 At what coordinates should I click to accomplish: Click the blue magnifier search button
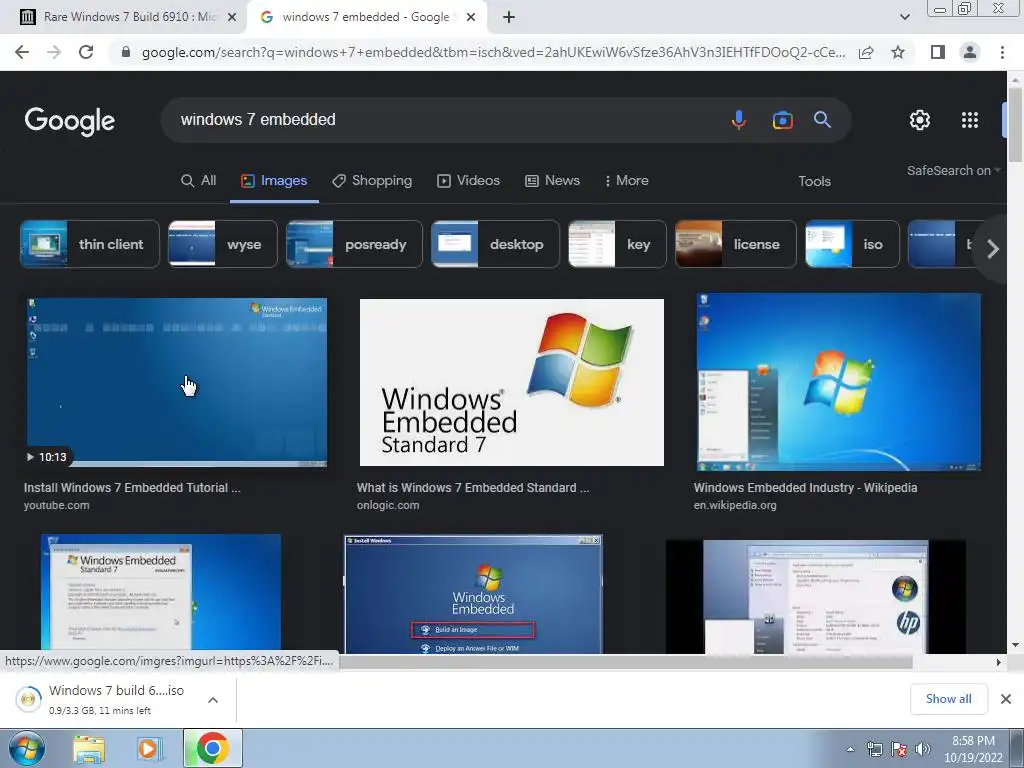pyautogui.click(x=822, y=120)
